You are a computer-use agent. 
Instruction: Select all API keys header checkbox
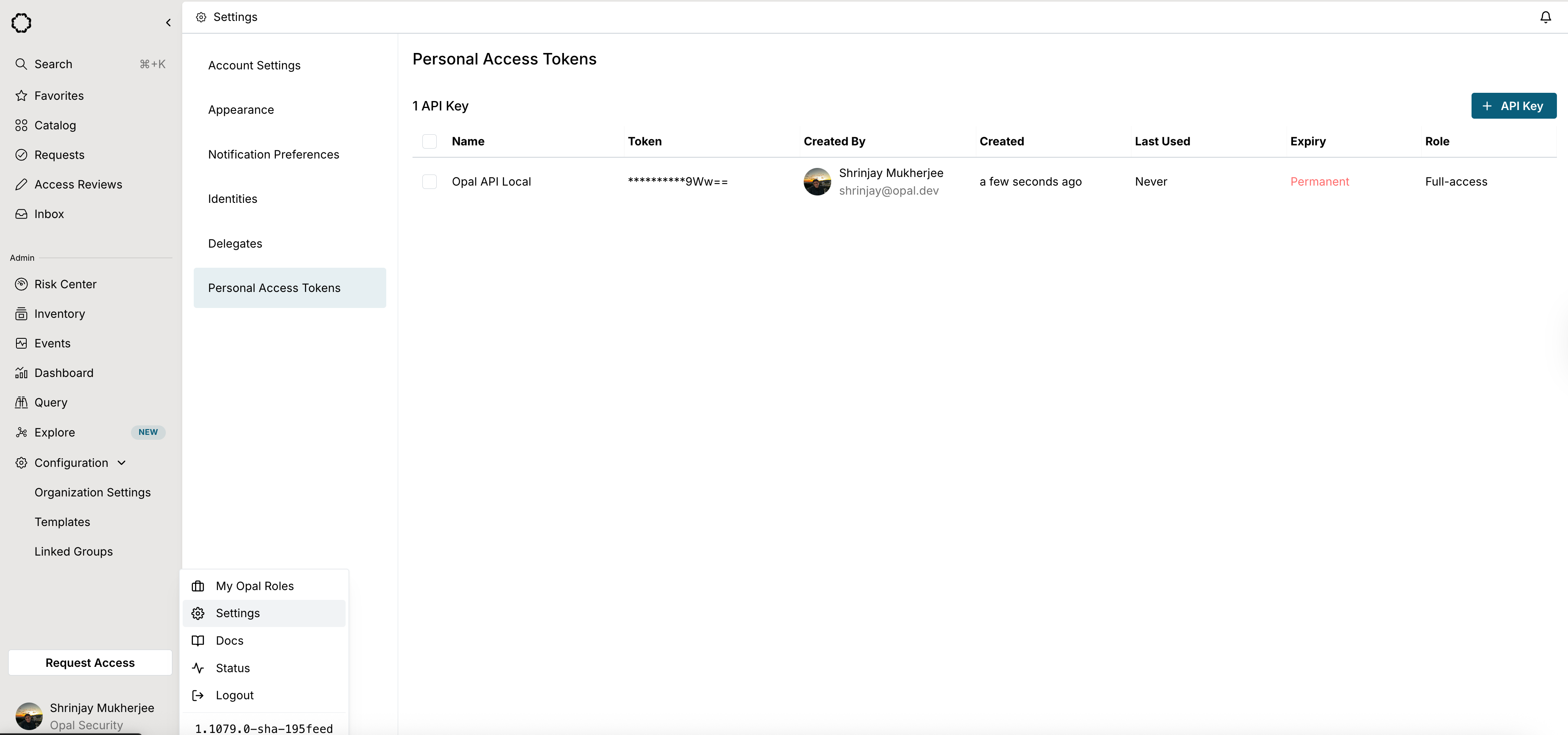click(x=429, y=141)
